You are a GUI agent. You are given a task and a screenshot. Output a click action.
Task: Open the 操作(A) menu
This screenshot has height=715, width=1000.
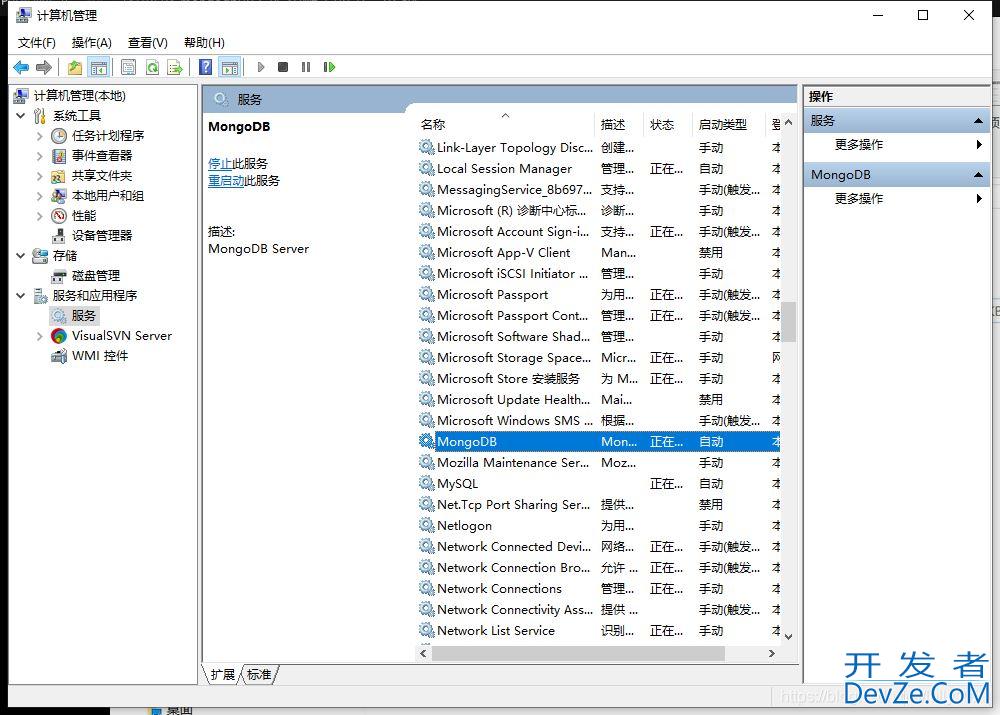[91, 43]
